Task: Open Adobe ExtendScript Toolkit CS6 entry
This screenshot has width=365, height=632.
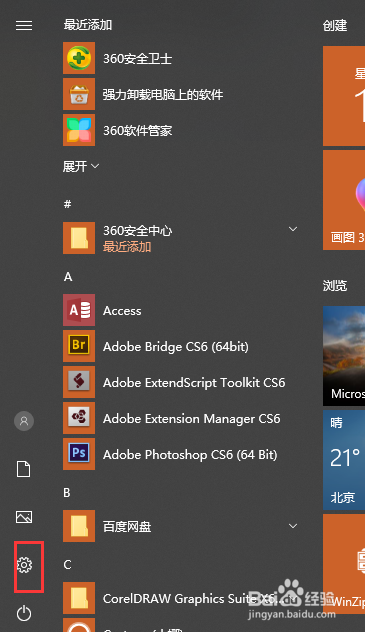Action: tap(194, 383)
